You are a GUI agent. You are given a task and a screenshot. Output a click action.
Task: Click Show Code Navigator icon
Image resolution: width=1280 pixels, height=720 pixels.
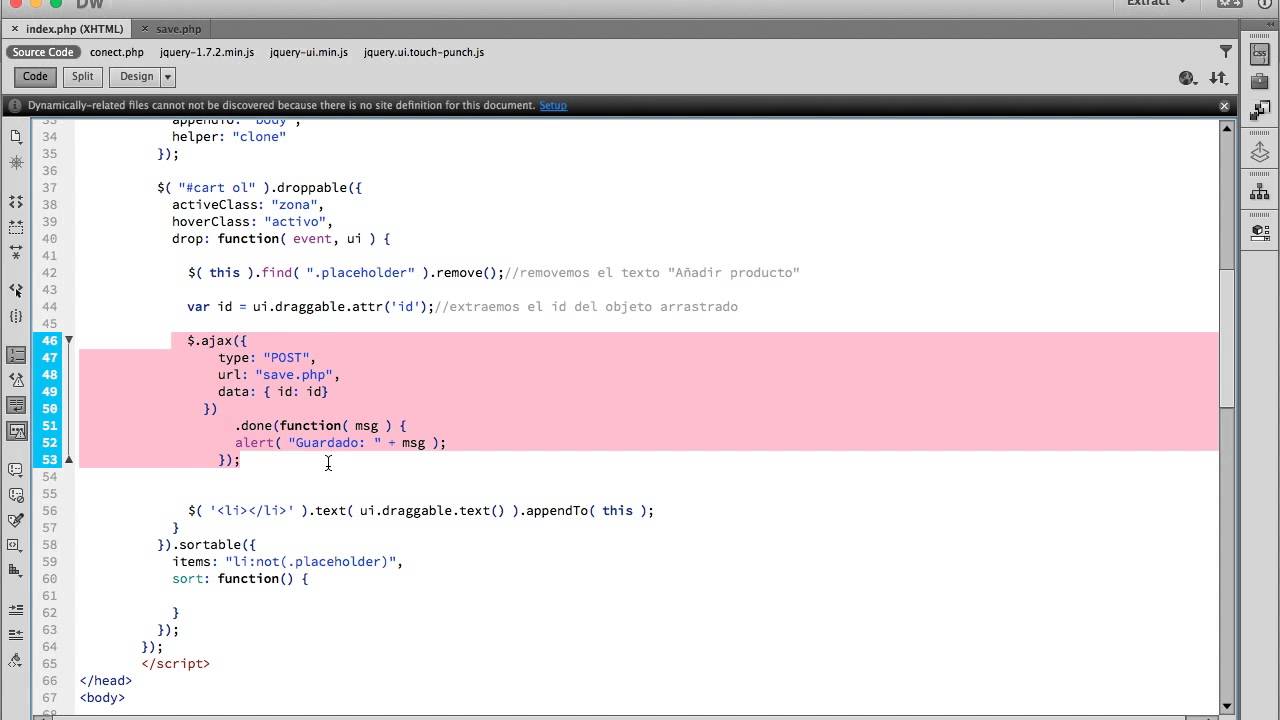tap(16, 162)
